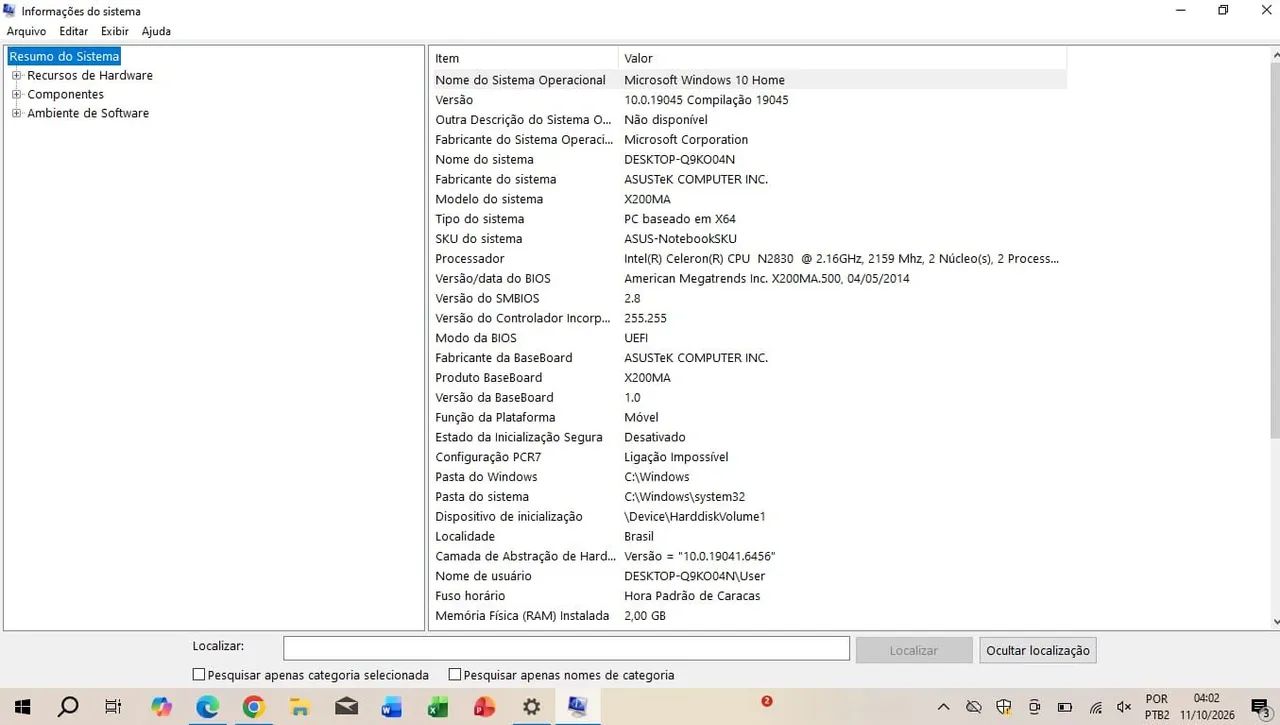Screen dimensions: 1280x725
Task: Click the Valor column header
Action: tap(843, 58)
